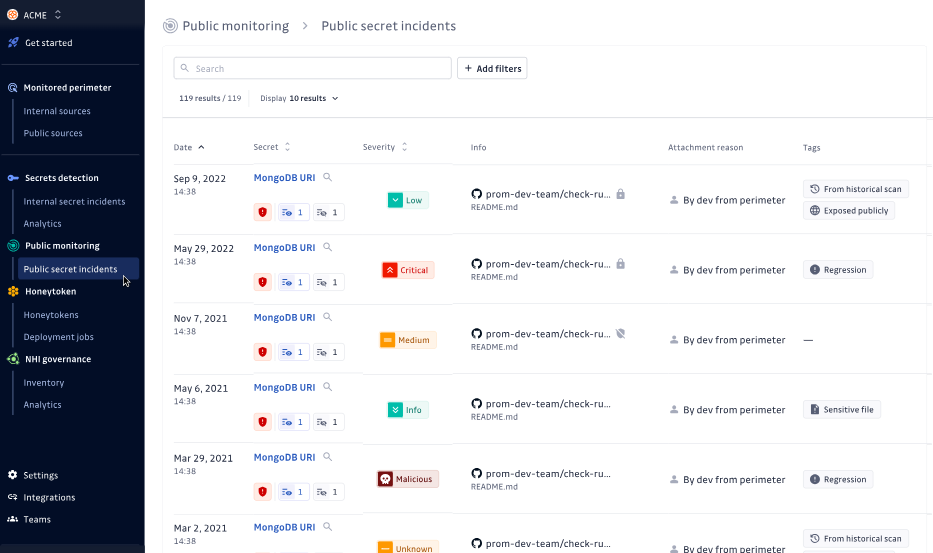This screenshot has width=933, height=553.
Task: Open Medium severity dropdown
Action: click(408, 340)
